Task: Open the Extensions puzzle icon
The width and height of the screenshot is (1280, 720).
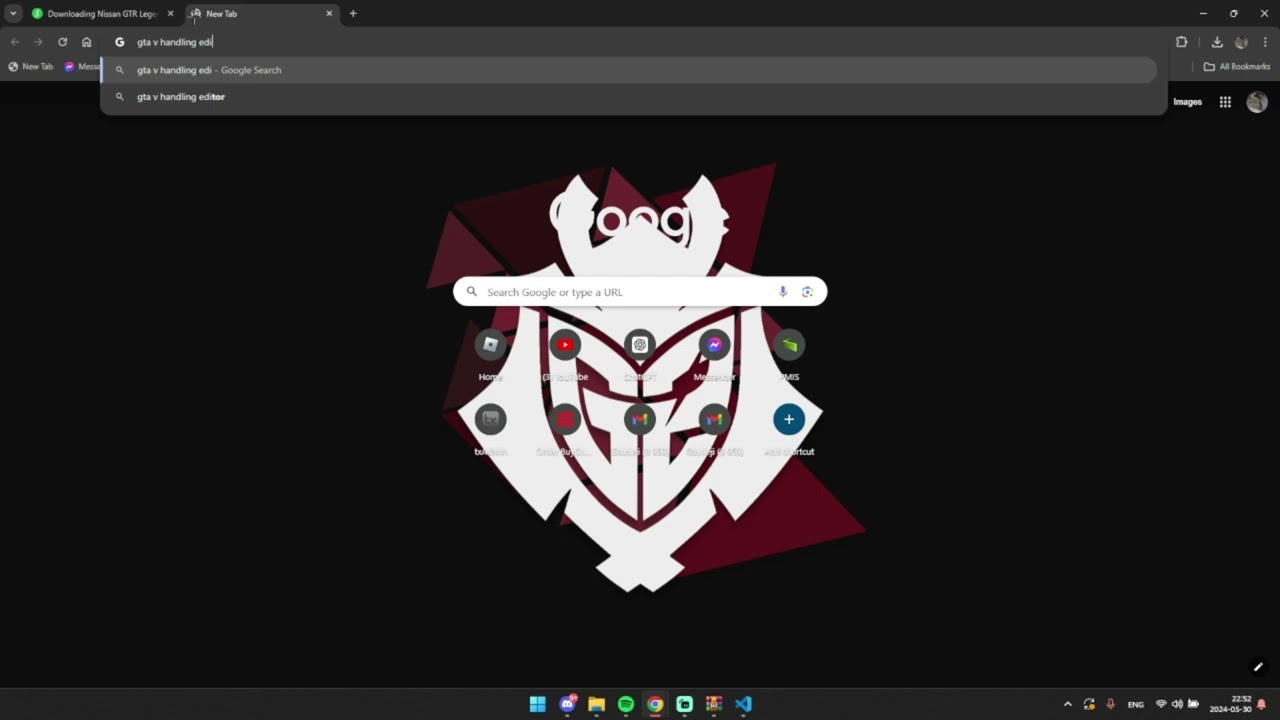Action: click(x=1182, y=42)
